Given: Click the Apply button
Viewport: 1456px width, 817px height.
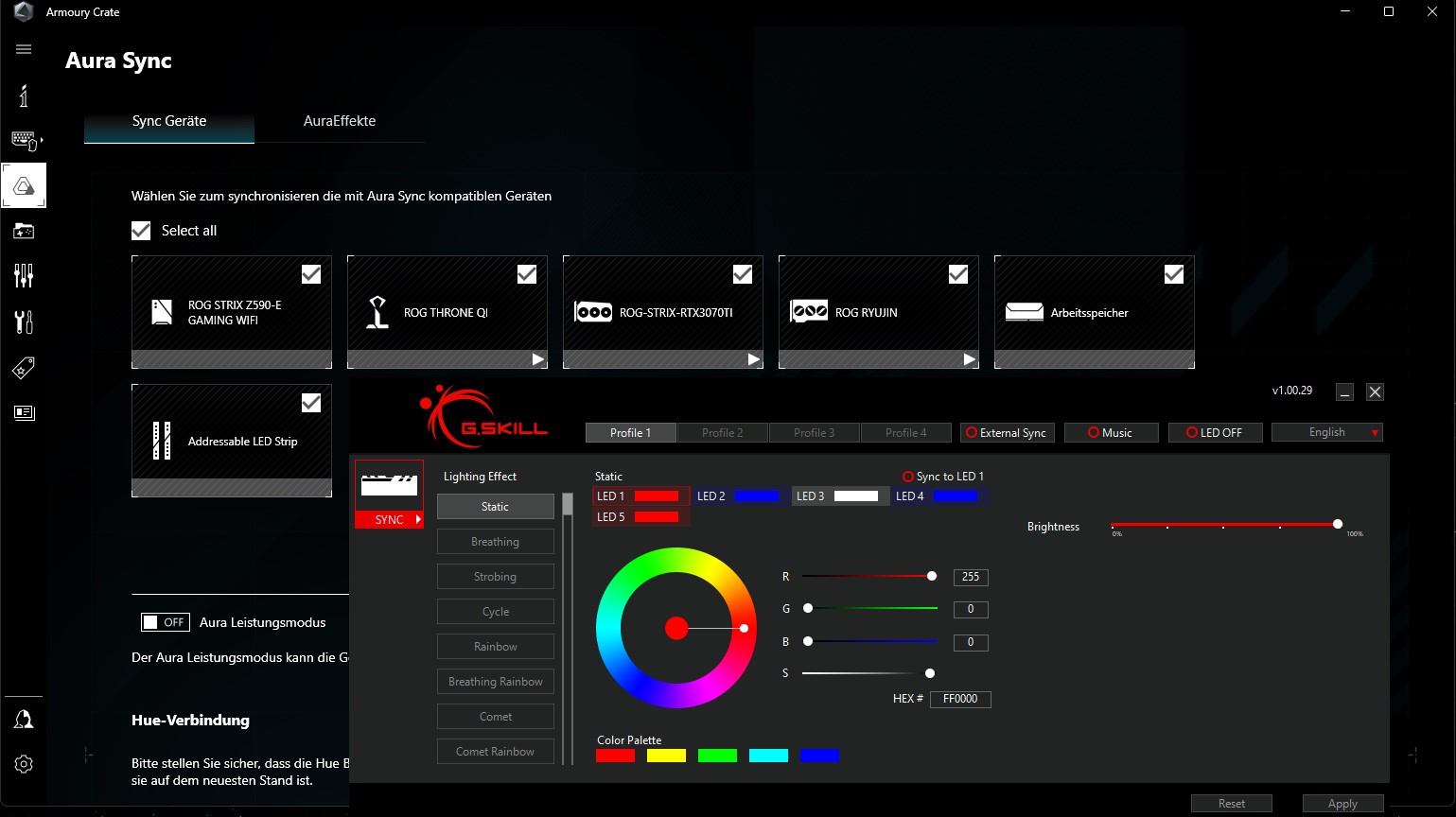Looking at the screenshot, I should tap(1342, 804).
